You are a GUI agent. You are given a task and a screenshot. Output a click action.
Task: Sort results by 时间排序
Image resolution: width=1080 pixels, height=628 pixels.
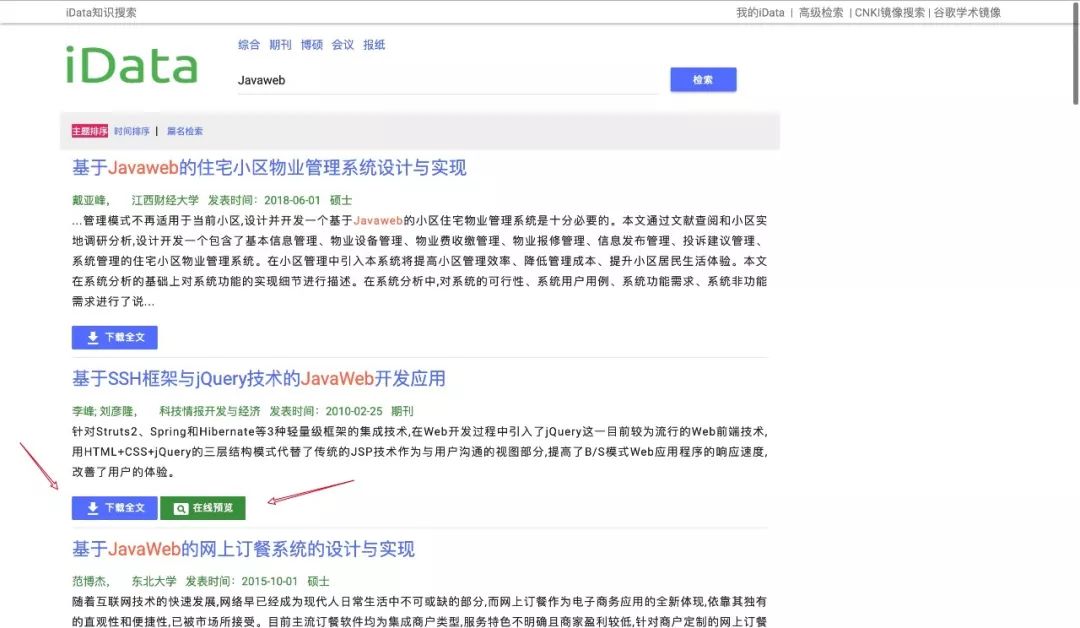click(x=132, y=131)
